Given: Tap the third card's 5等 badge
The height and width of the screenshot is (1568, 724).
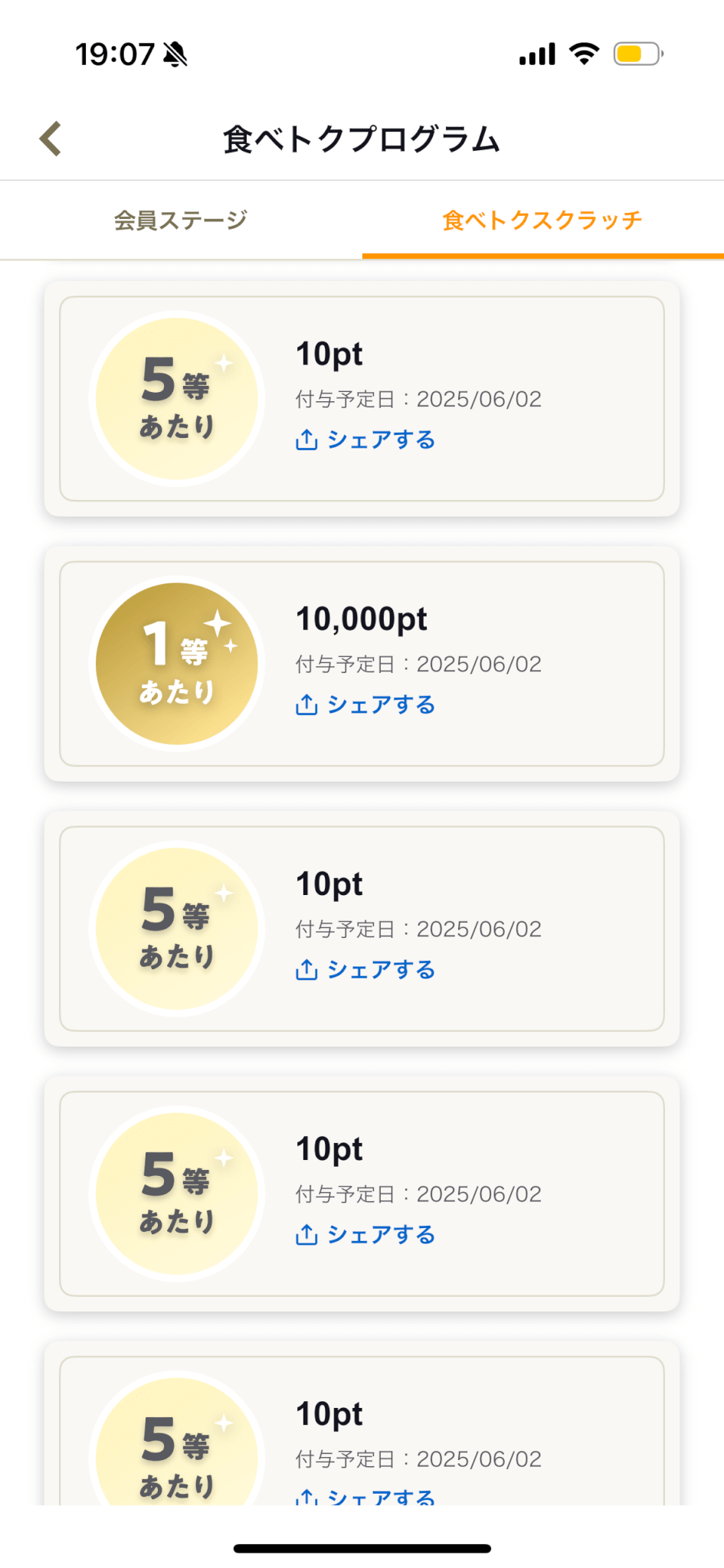Looking at the screenshot, I should click(177, 929).
